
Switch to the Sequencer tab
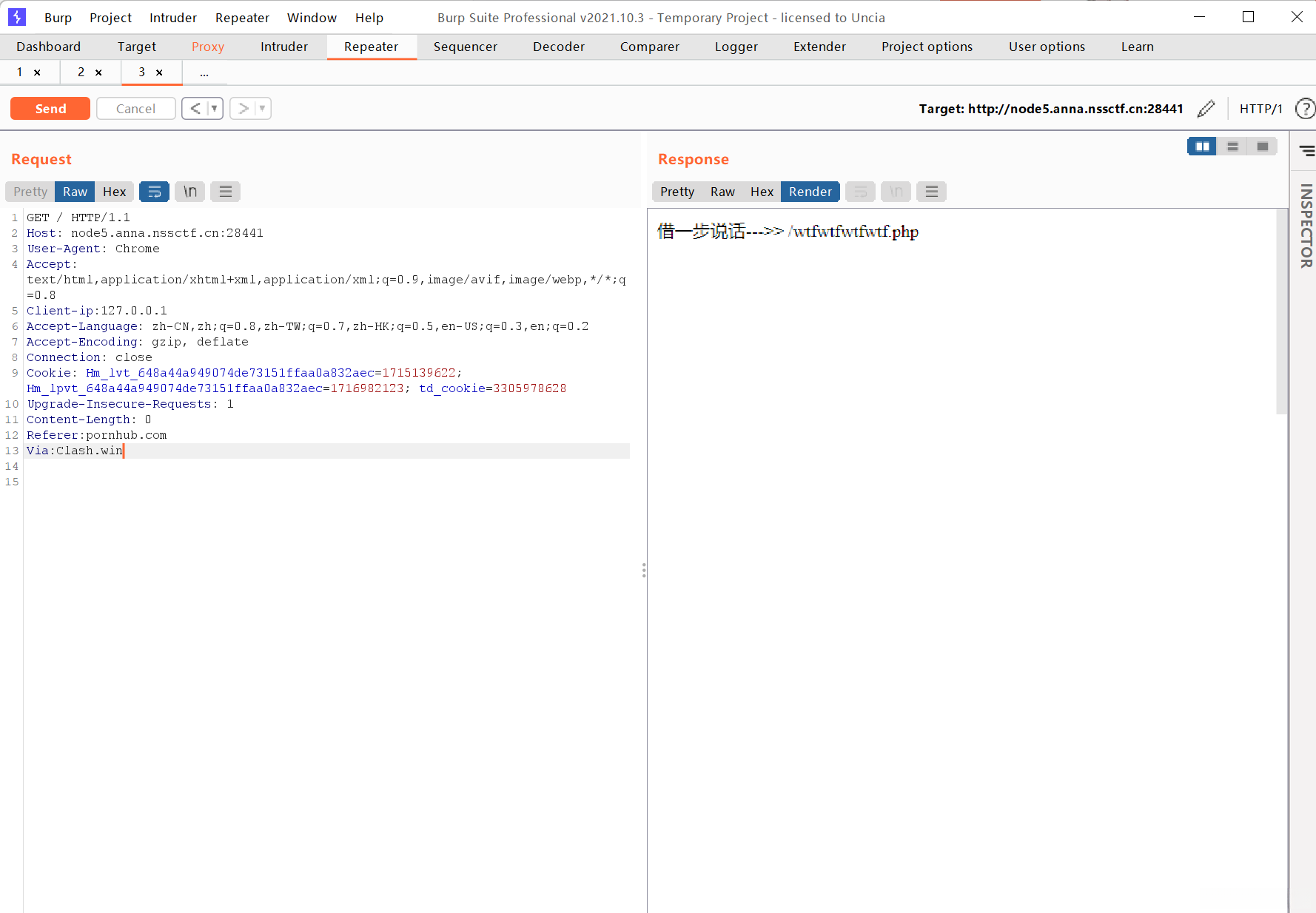466,47
